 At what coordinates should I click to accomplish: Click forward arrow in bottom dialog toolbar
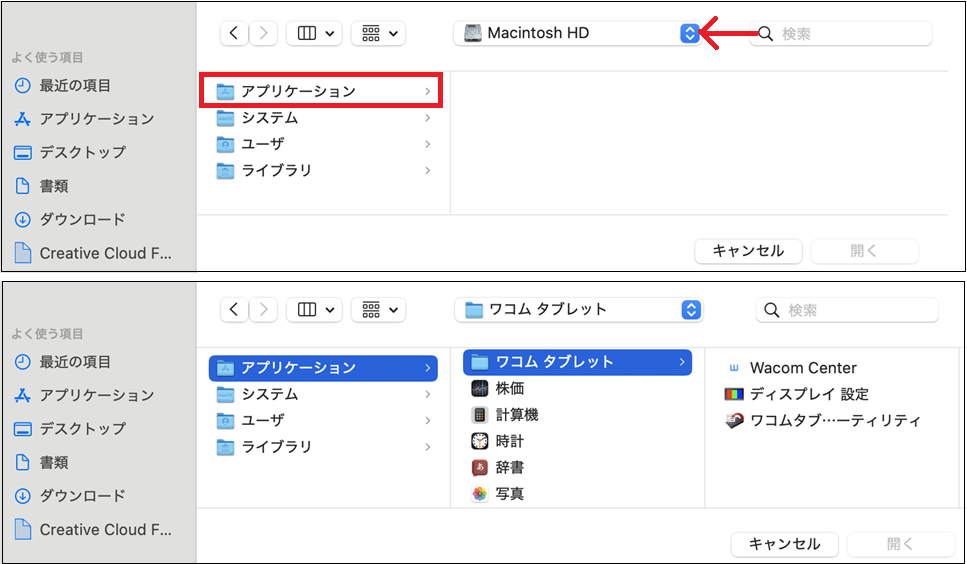click(264, 309)
